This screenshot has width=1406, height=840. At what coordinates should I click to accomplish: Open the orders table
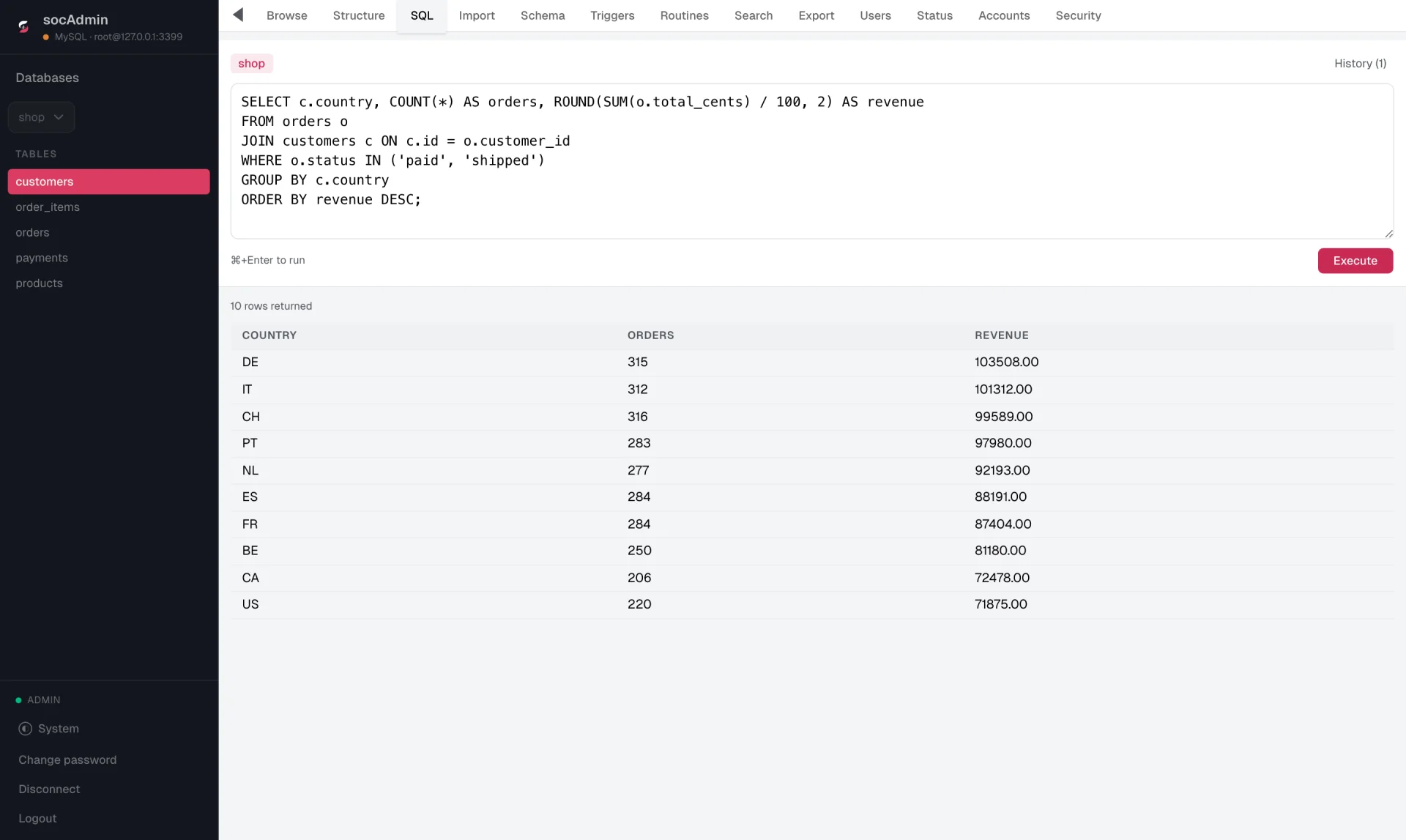tap(108, 232)
